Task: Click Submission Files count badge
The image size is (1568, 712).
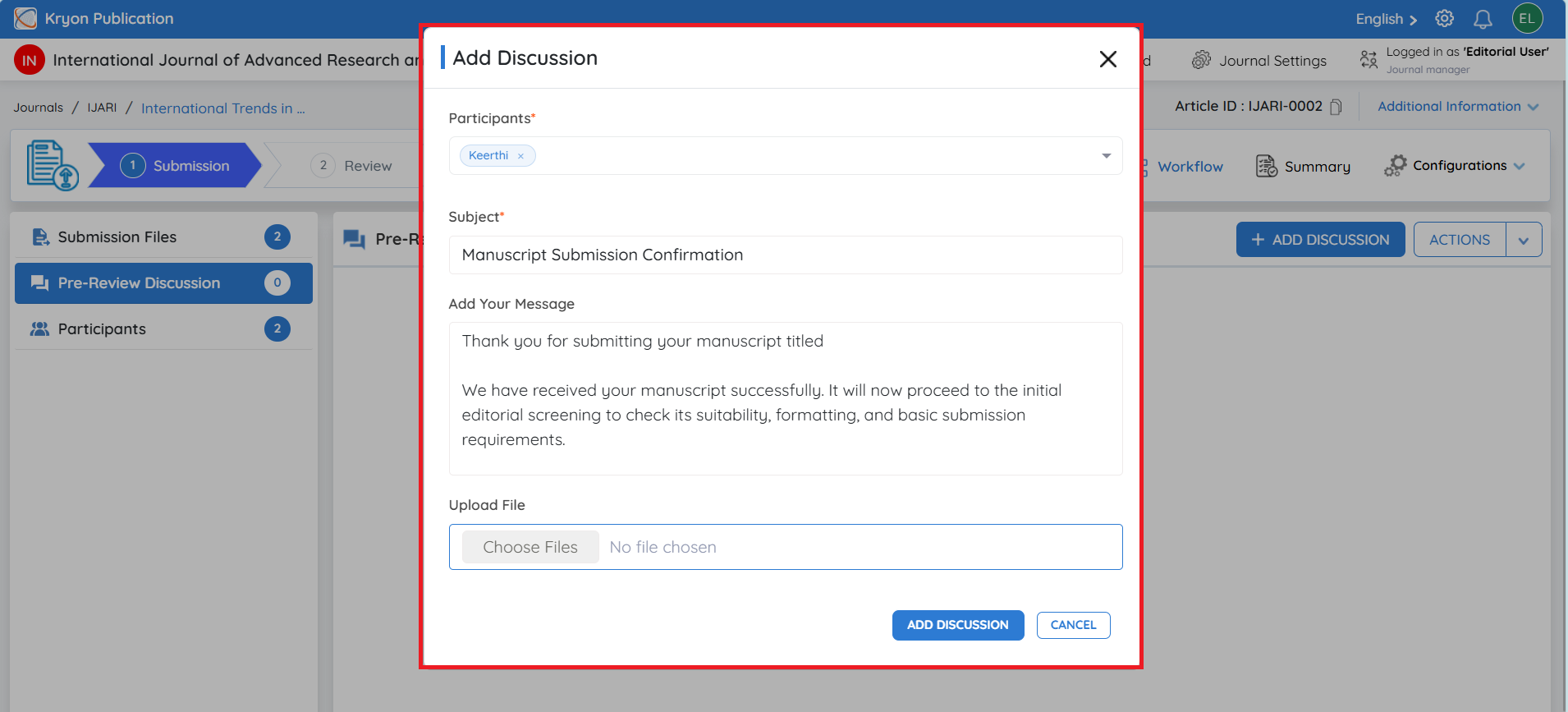Action: (x=277, y=237)
